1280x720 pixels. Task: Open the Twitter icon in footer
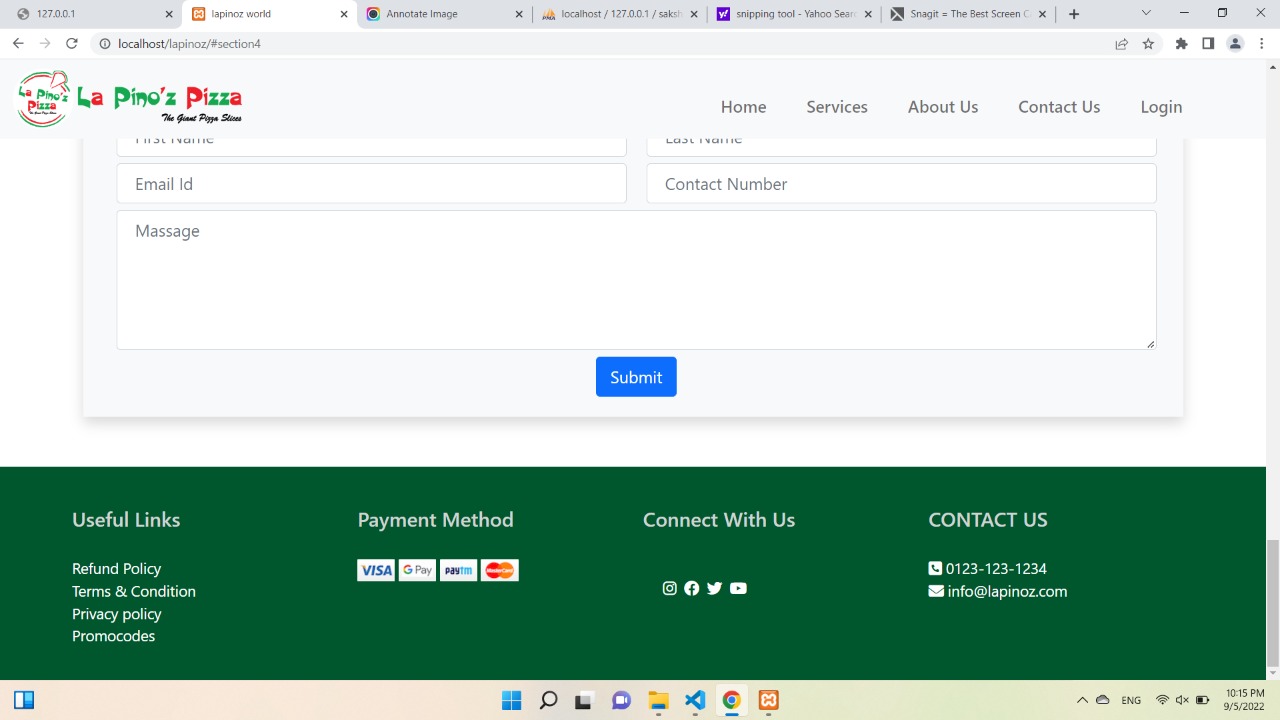(714, 588)
